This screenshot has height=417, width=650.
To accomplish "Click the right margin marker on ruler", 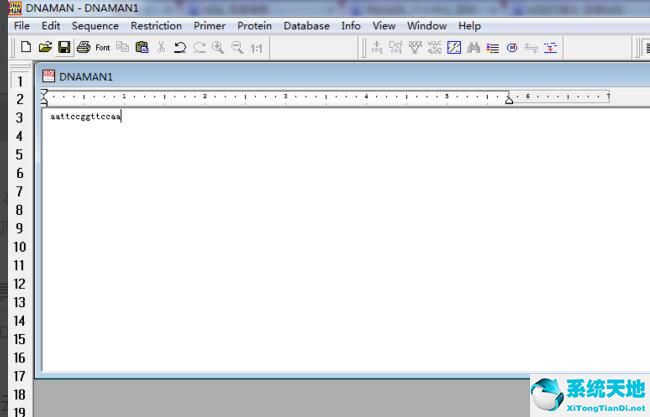I will point(509,98).
